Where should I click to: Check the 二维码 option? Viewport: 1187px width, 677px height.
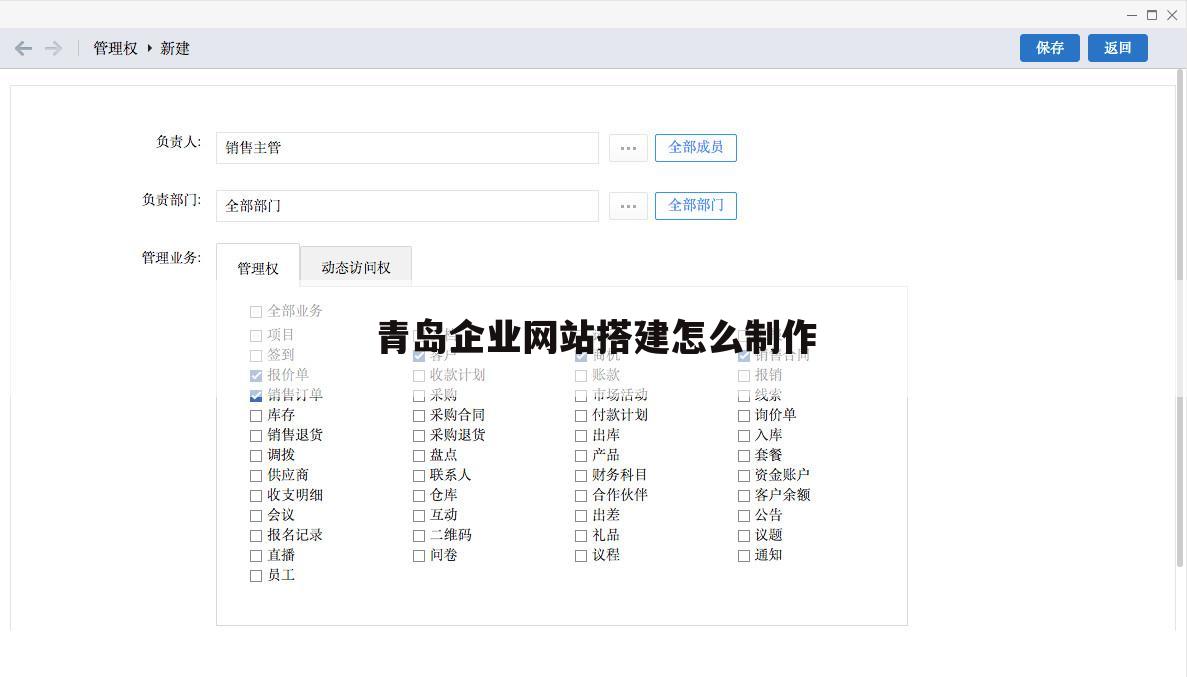coord(418,535)
